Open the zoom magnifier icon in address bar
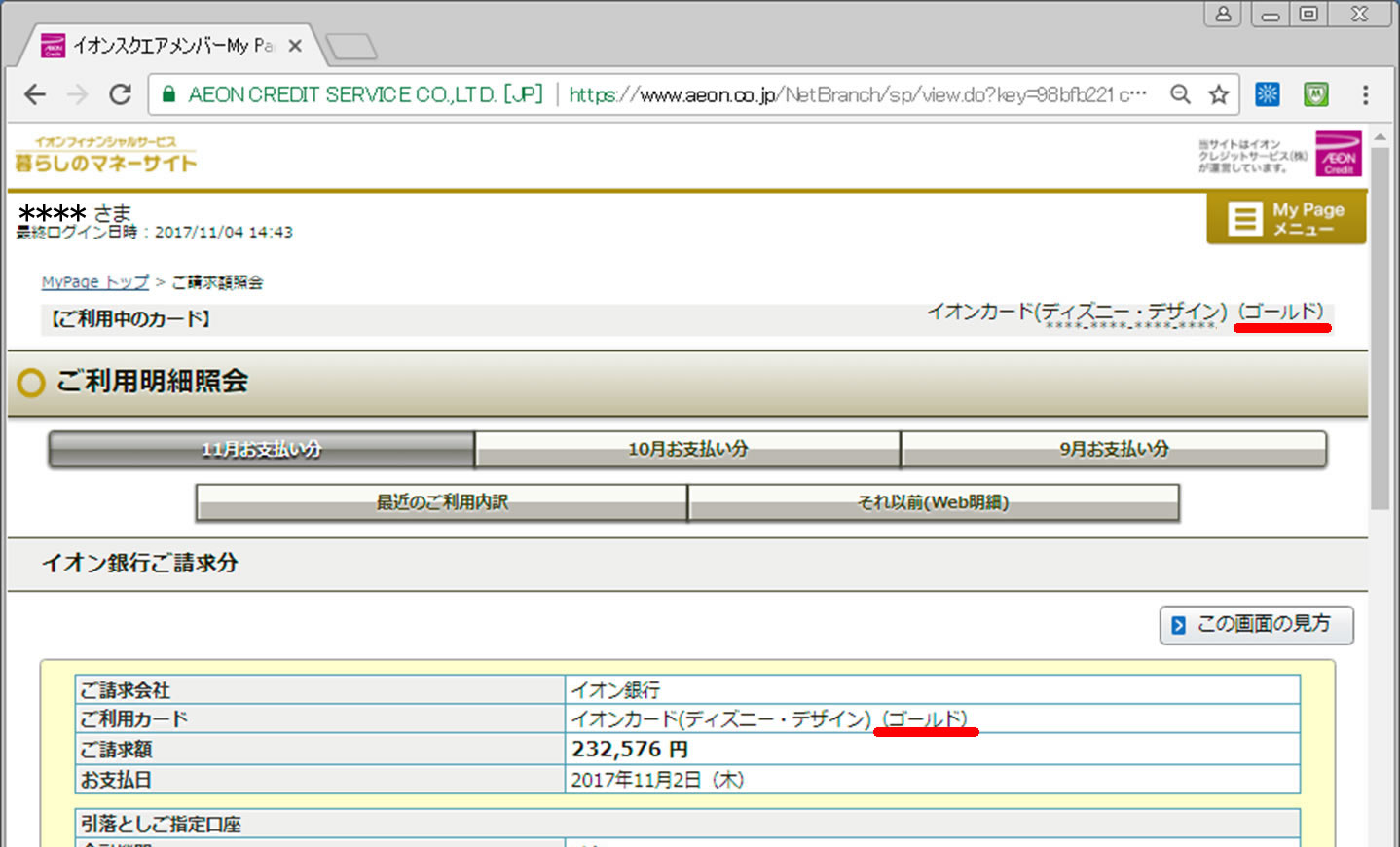 pos(1180,94)
